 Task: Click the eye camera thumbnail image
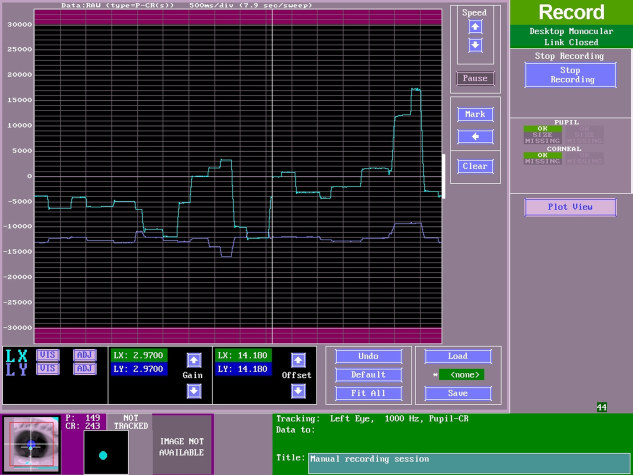click(30, 444)
